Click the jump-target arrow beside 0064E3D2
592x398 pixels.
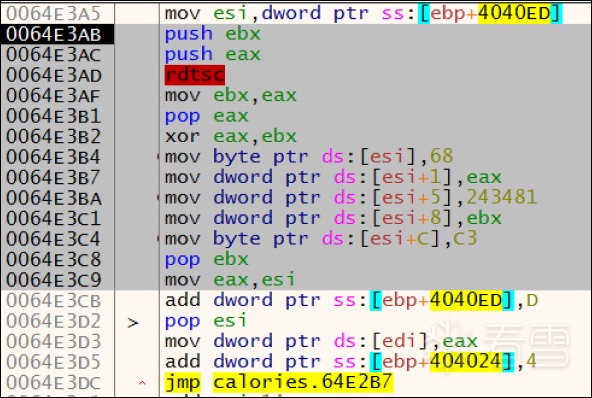click(x=133, y=323)
